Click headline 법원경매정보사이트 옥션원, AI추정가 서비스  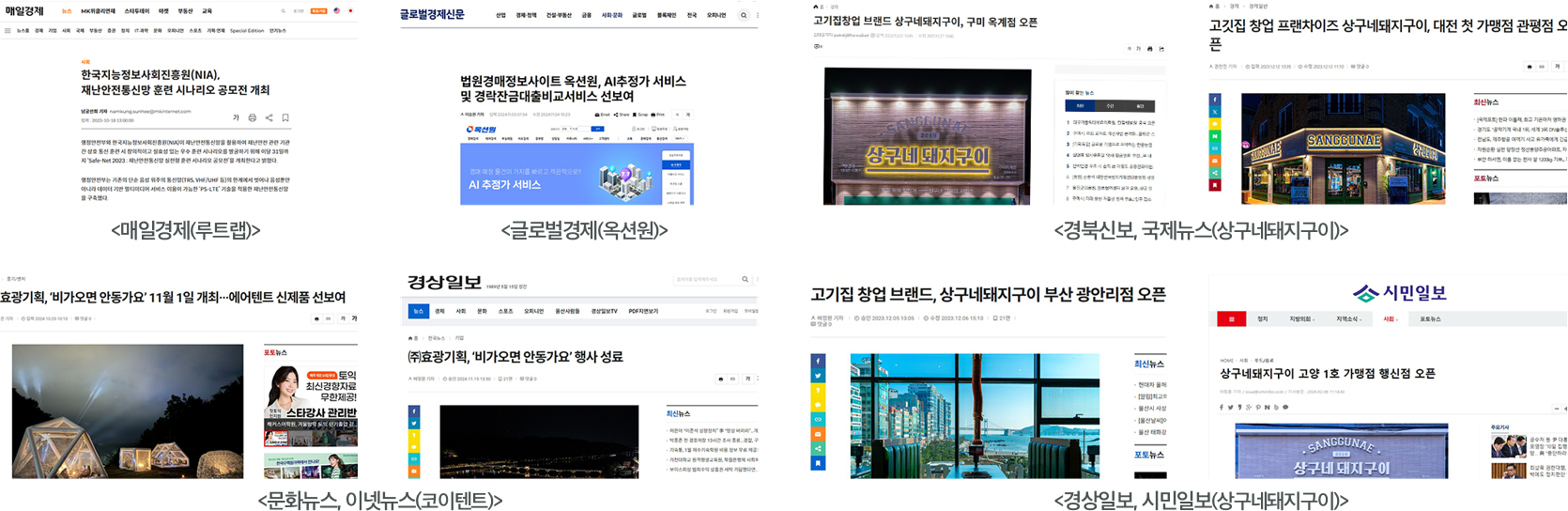coord(573,88)
